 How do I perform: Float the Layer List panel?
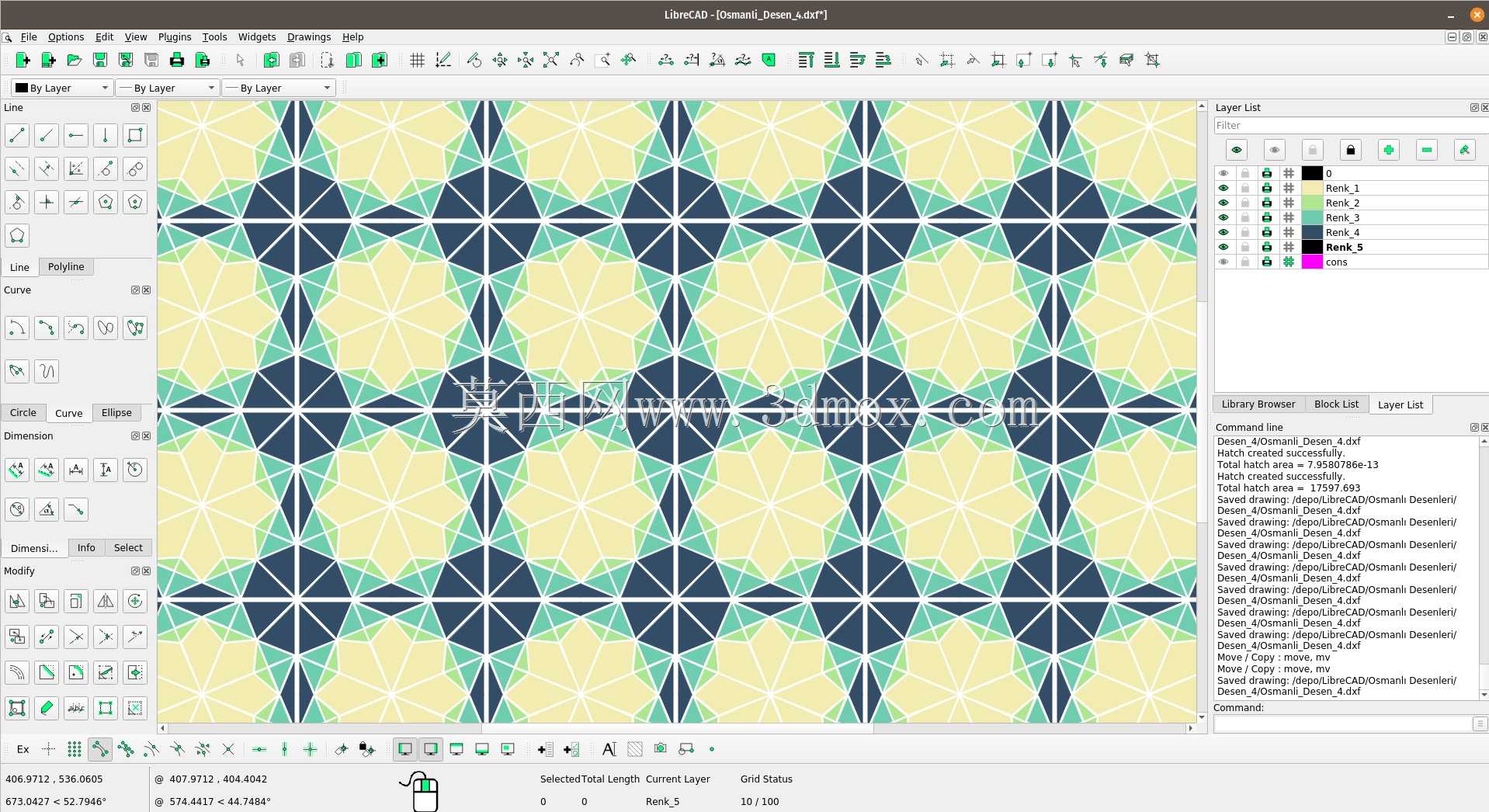coord(1474,107)
